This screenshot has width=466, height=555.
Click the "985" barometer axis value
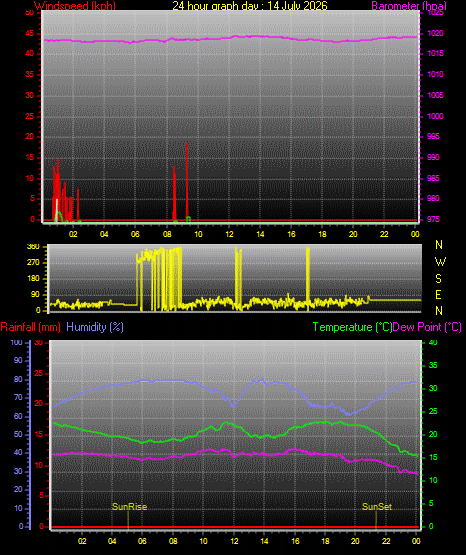click(433, 178)
